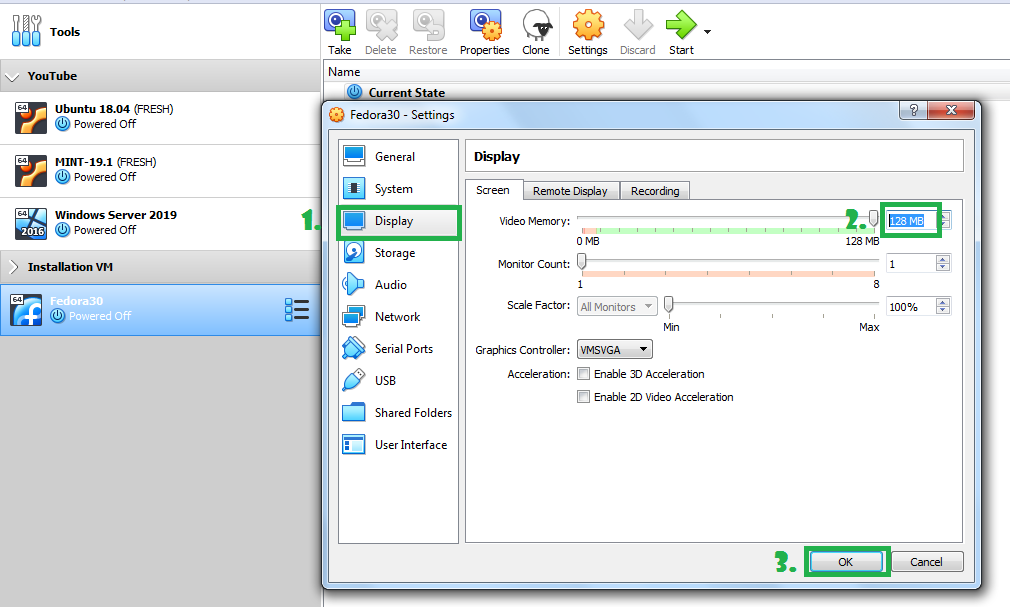Select Windows Server 2019 virtual machine

(x=160, y=223)
